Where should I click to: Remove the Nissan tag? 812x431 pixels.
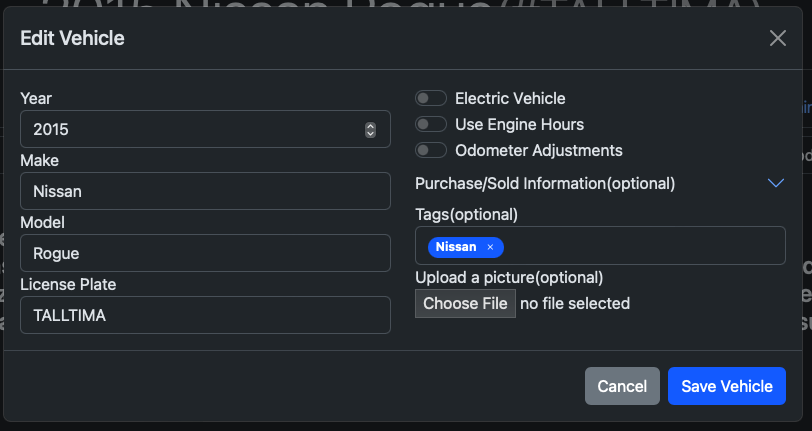pyautogui.click(x=490, y=247)
